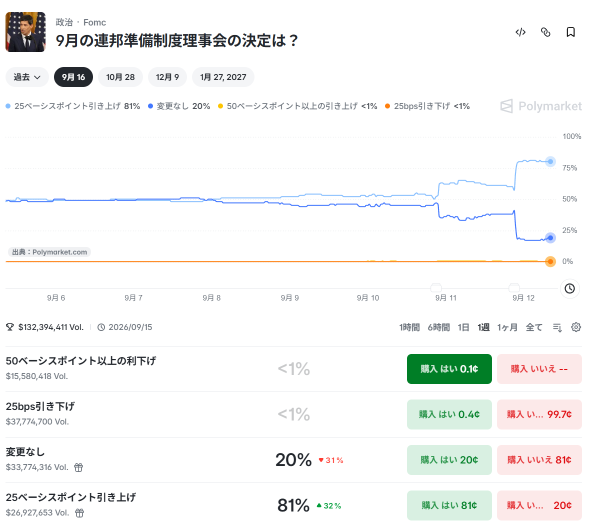Click the 政治 category link
The image size is (590, 521).
coord(64,23)
